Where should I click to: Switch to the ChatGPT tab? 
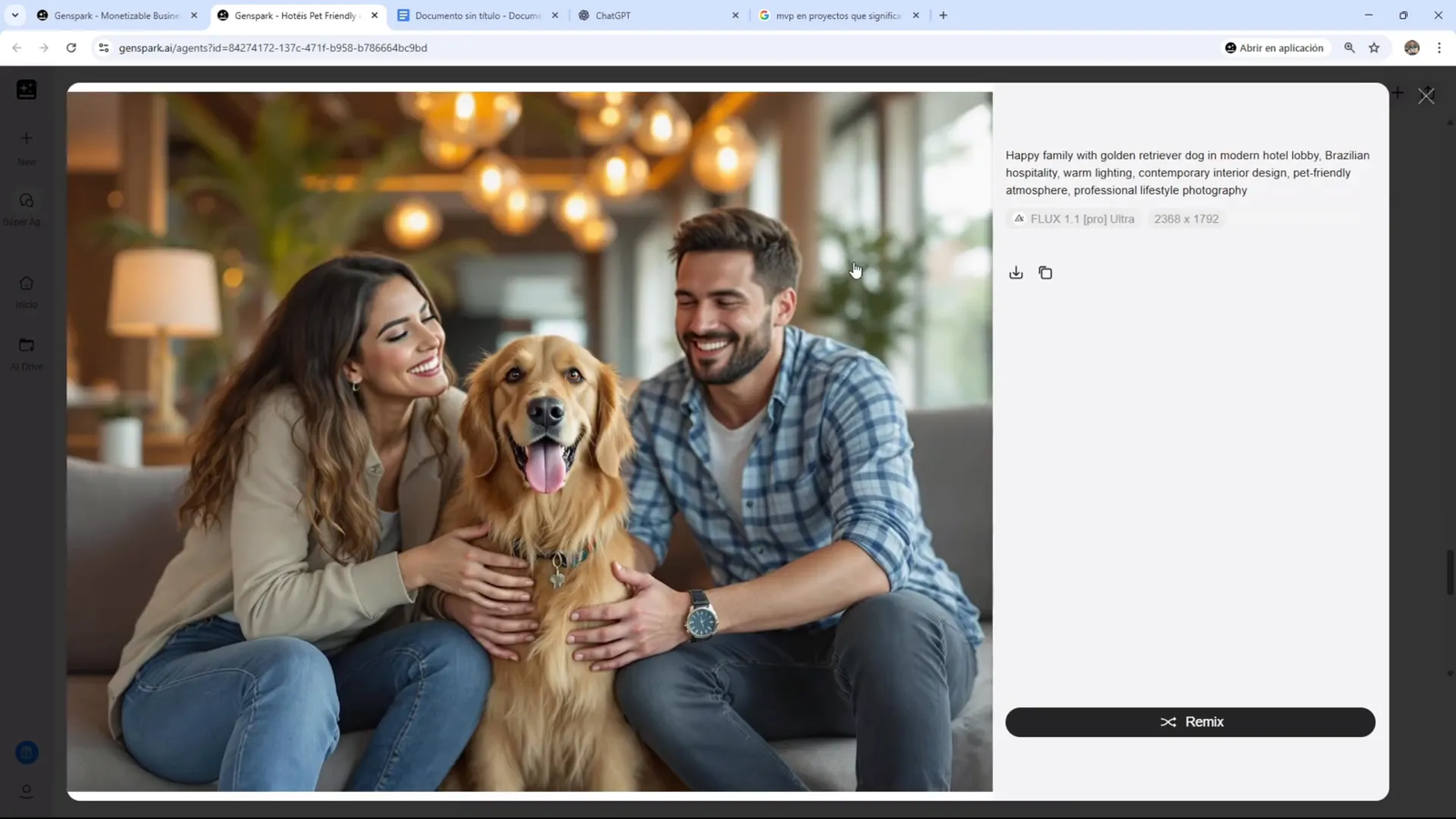coord(657,15)
